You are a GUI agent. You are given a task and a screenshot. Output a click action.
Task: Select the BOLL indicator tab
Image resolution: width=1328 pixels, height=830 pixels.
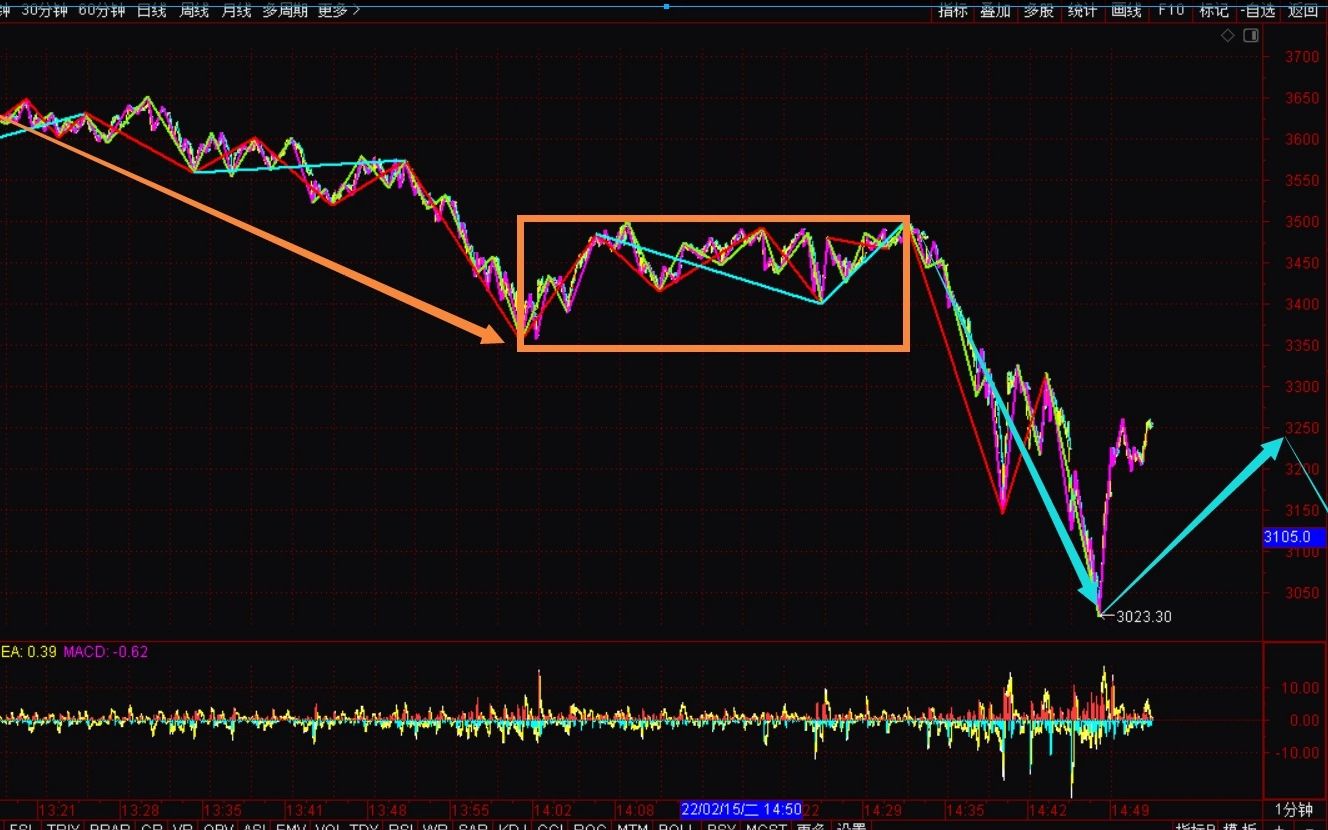click(x=677, y=826)
